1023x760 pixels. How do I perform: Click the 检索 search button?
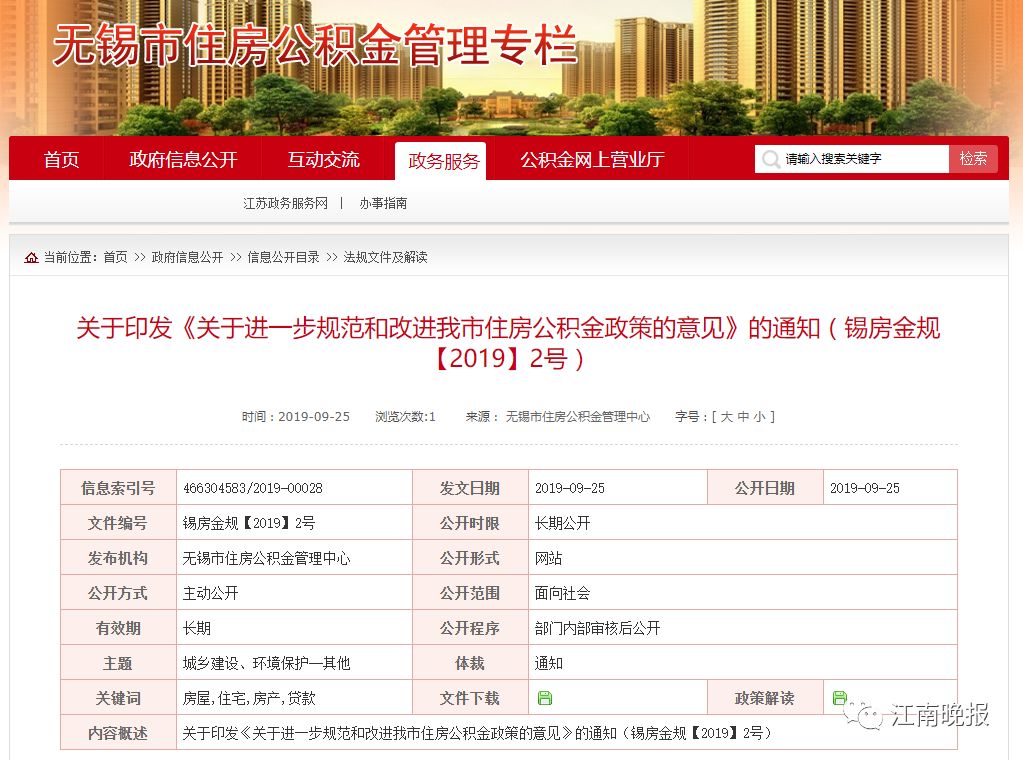coord(973,159)
